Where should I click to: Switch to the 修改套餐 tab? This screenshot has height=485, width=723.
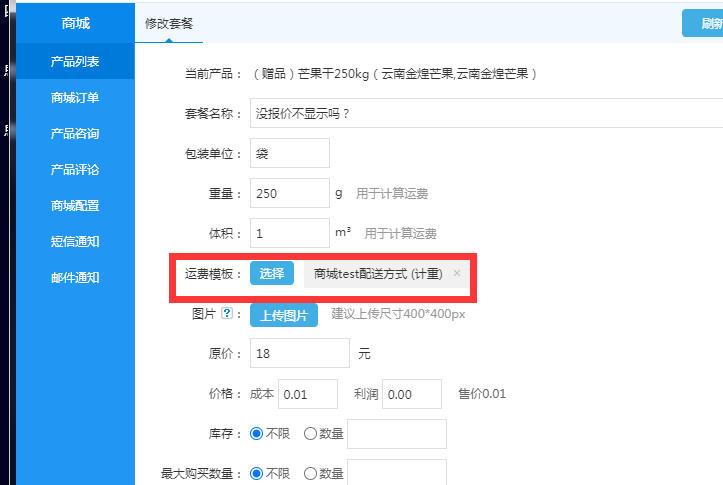168,23
